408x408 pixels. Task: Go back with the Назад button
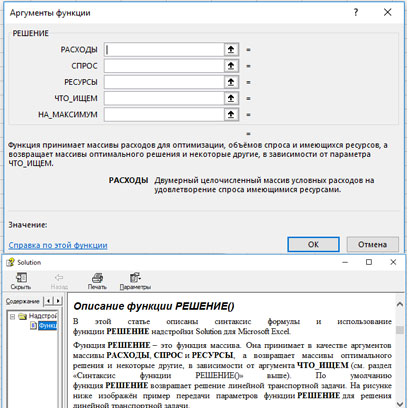coord(59,281)
